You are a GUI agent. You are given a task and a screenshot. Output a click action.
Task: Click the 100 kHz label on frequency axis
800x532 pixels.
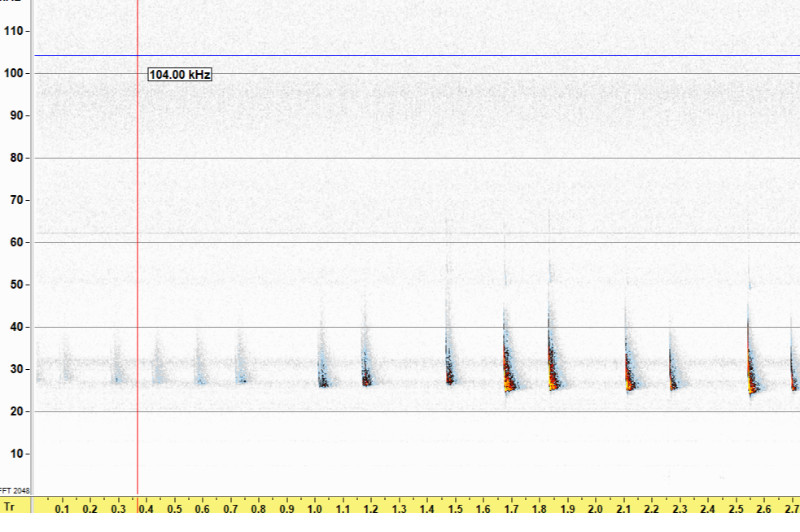pyautogui.click(x=14, y=73)
